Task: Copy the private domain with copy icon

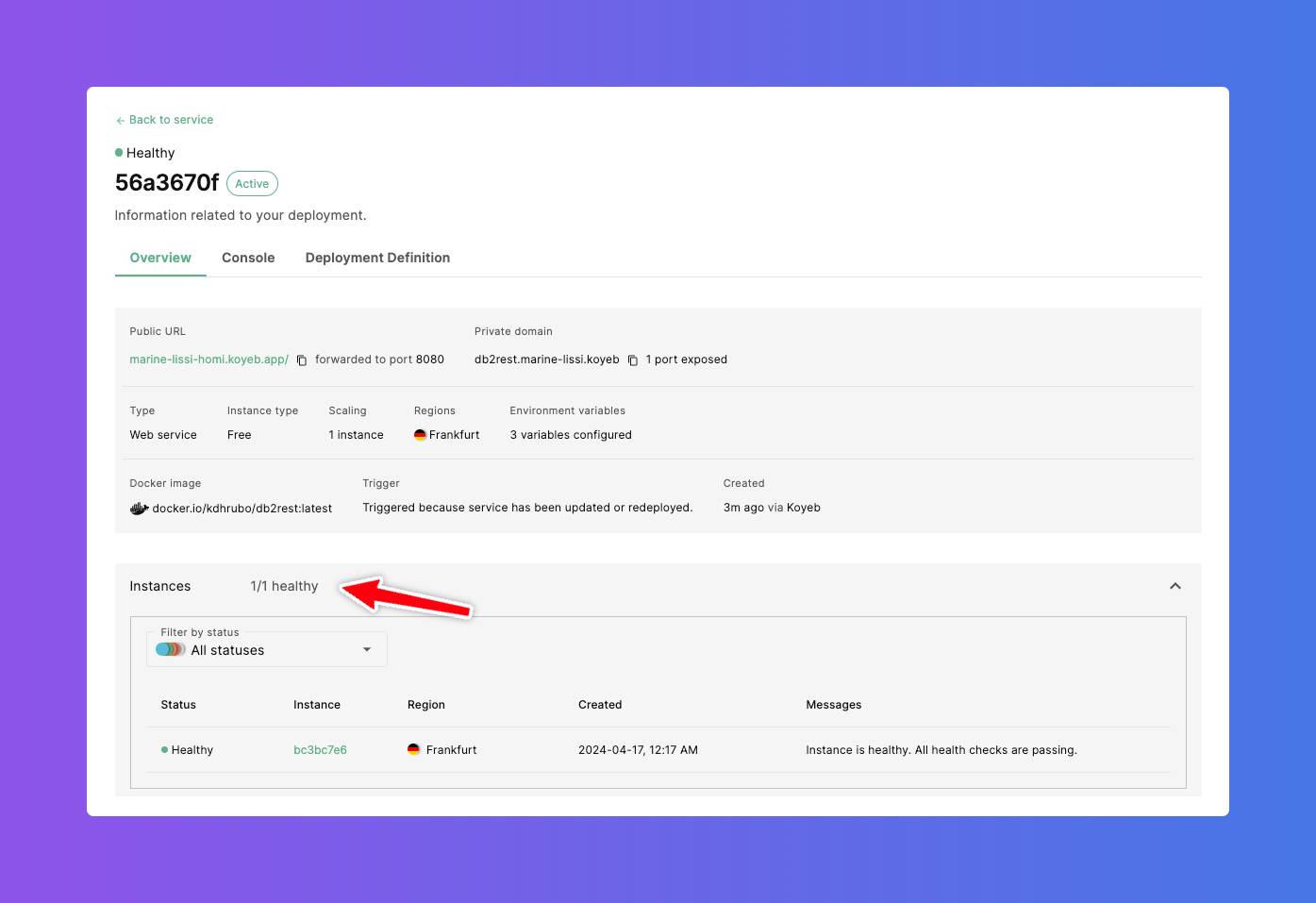Action: 633,360
